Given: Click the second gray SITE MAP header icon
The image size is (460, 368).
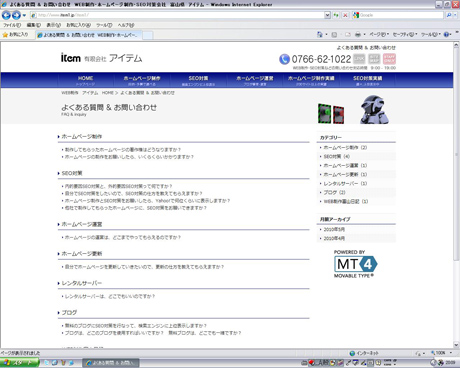Looking at the screenshot, I should 374,59.
